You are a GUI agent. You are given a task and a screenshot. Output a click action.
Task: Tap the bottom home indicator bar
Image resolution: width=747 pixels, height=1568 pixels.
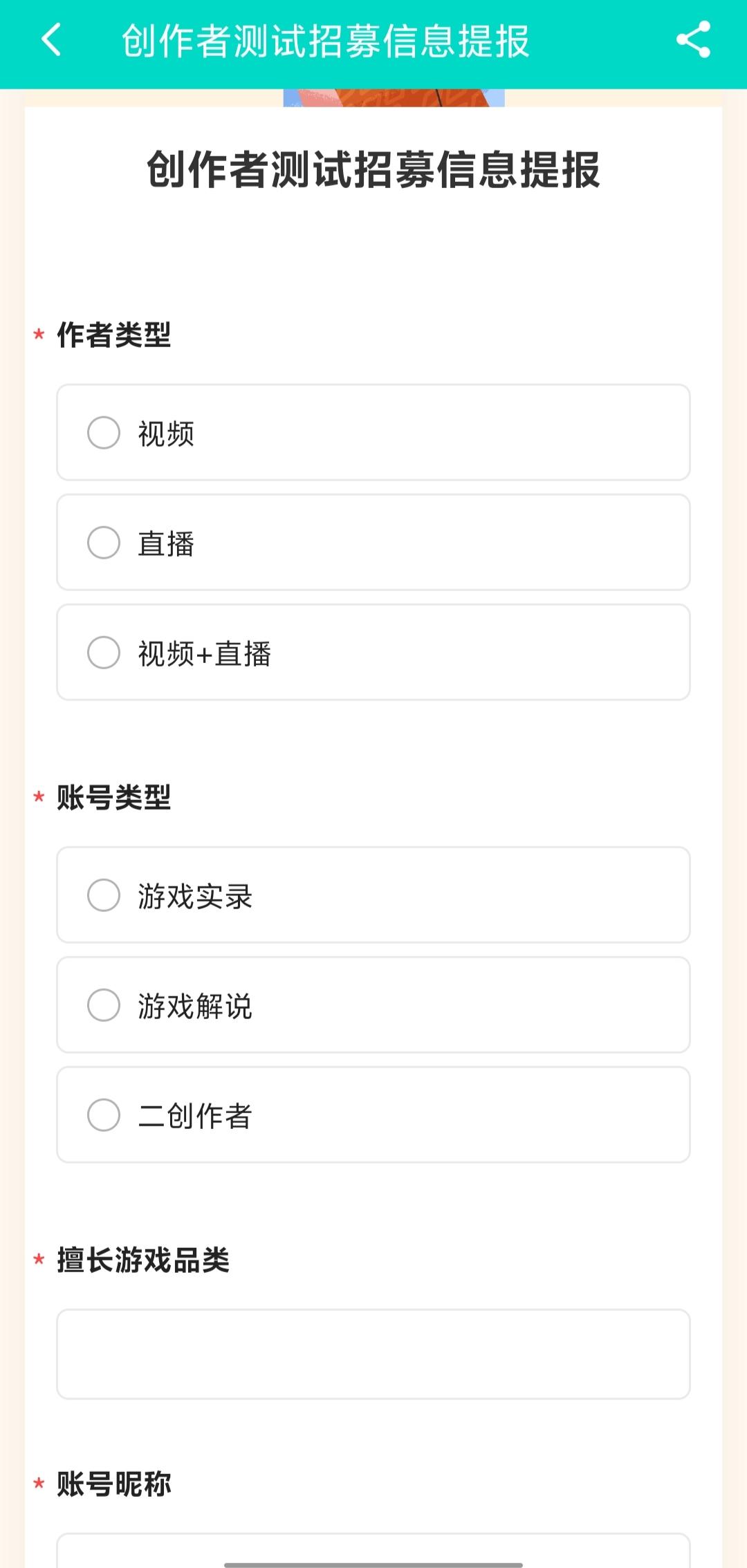373,1565
